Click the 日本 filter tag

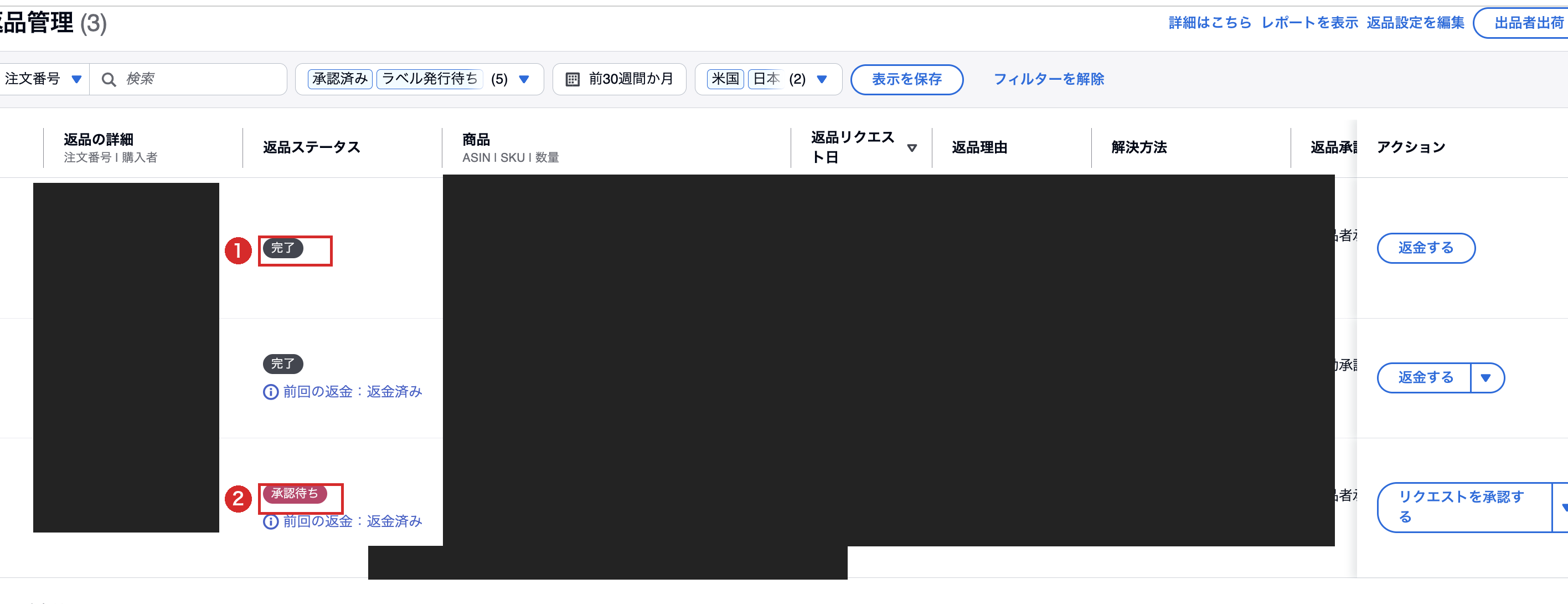point(765,79)
